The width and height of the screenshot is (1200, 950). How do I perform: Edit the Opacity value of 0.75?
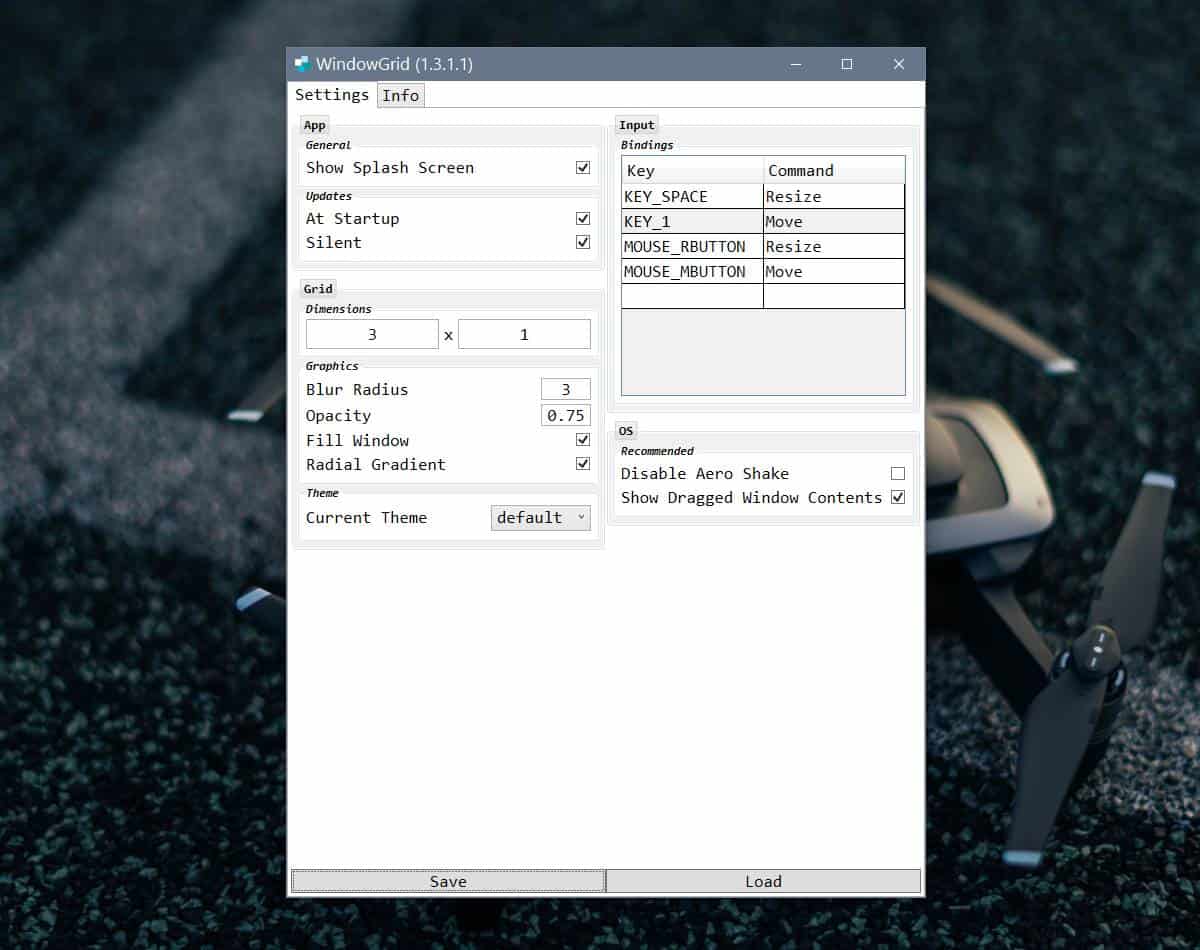click(565, 414)
